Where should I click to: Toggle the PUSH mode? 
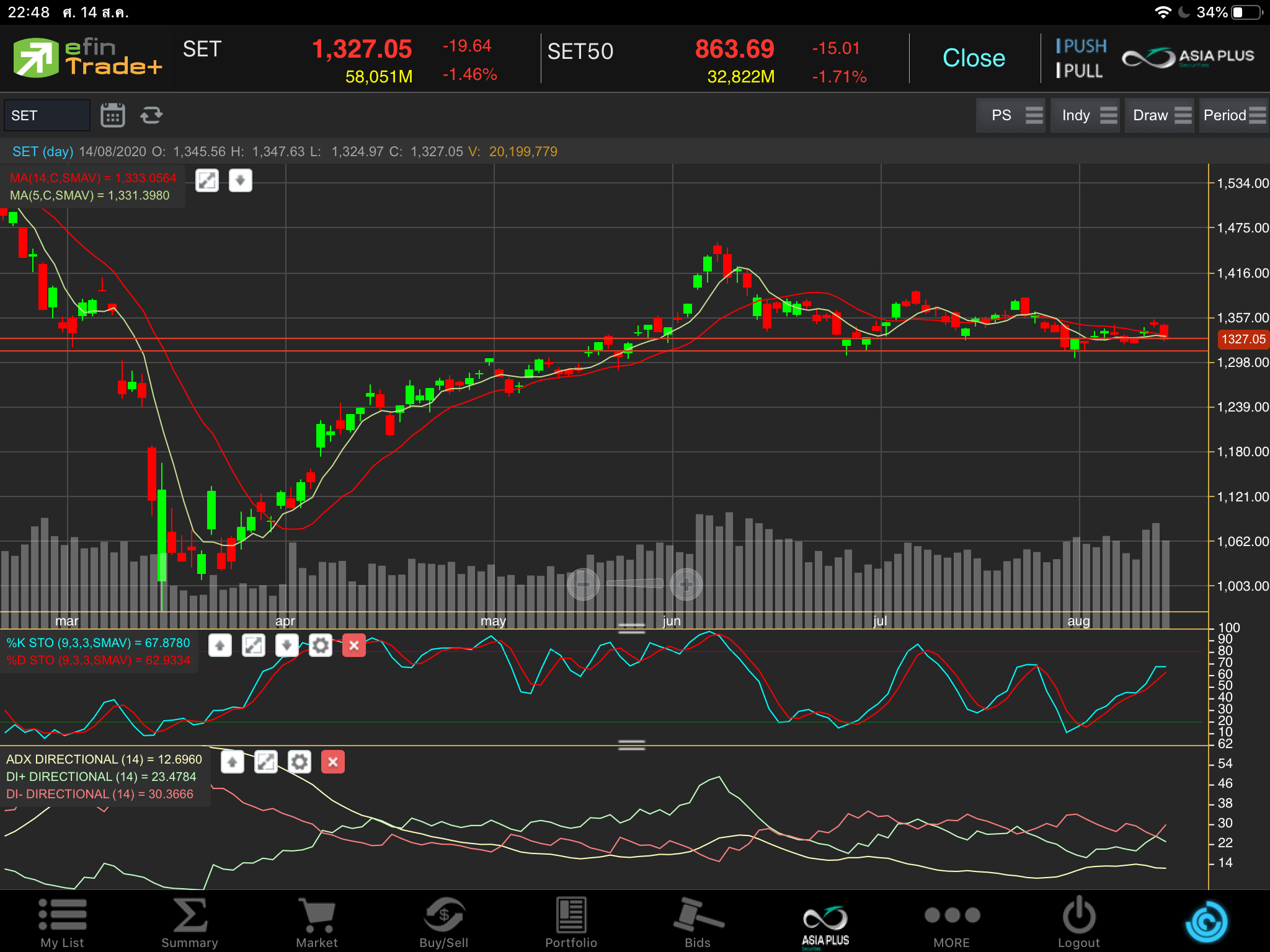1081,46
